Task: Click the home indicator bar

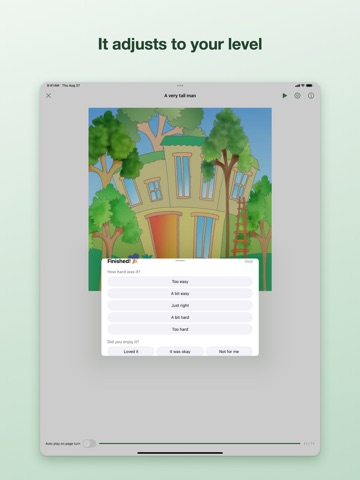Action: tap(180, 453)
